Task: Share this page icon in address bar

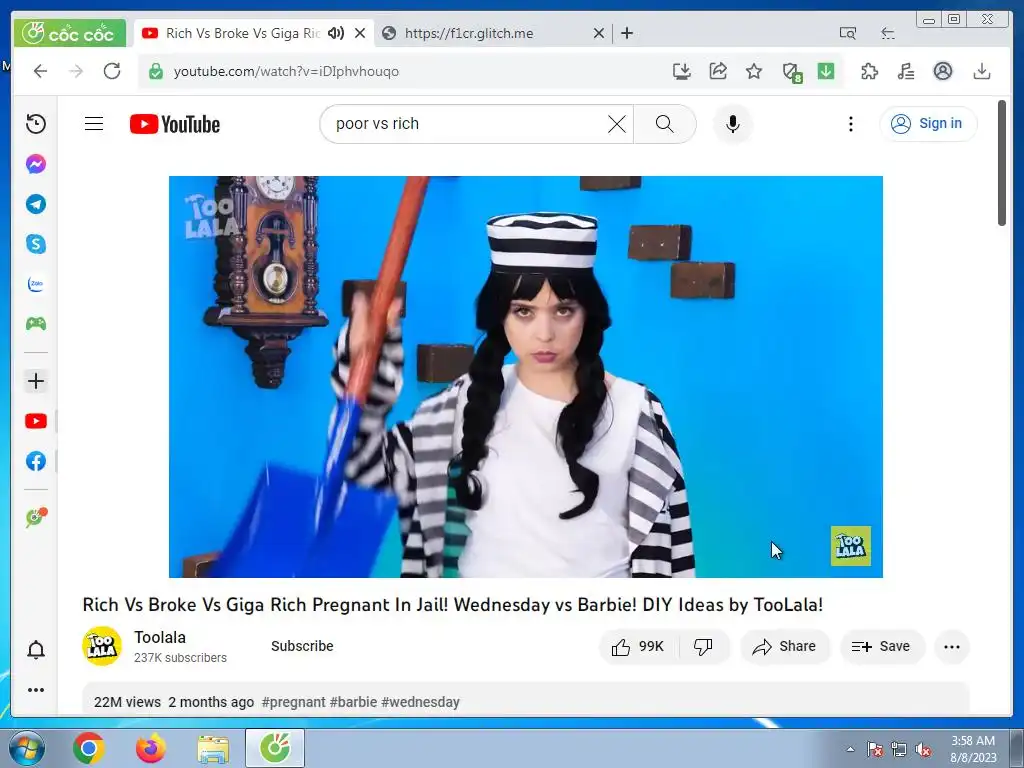Action: (x=718, y=71)
